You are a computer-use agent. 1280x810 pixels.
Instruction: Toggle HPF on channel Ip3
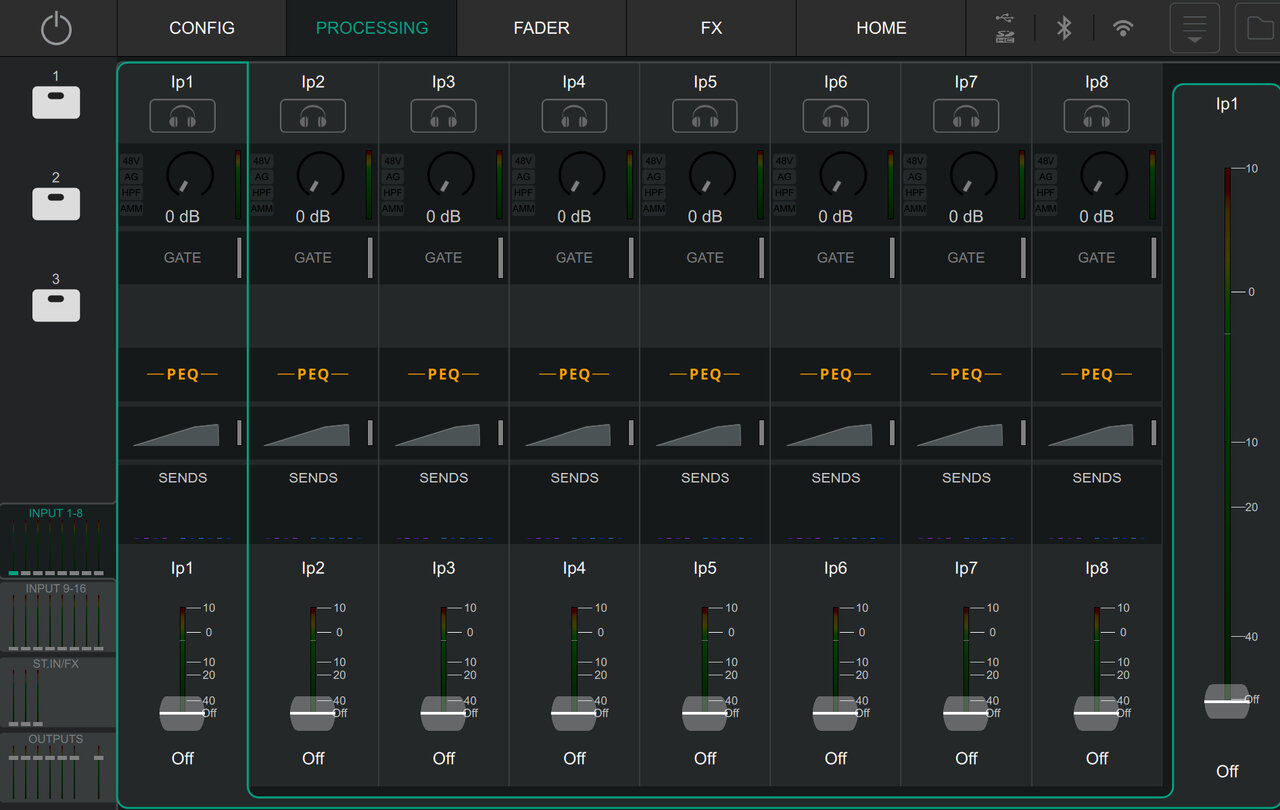click(392, 193)
